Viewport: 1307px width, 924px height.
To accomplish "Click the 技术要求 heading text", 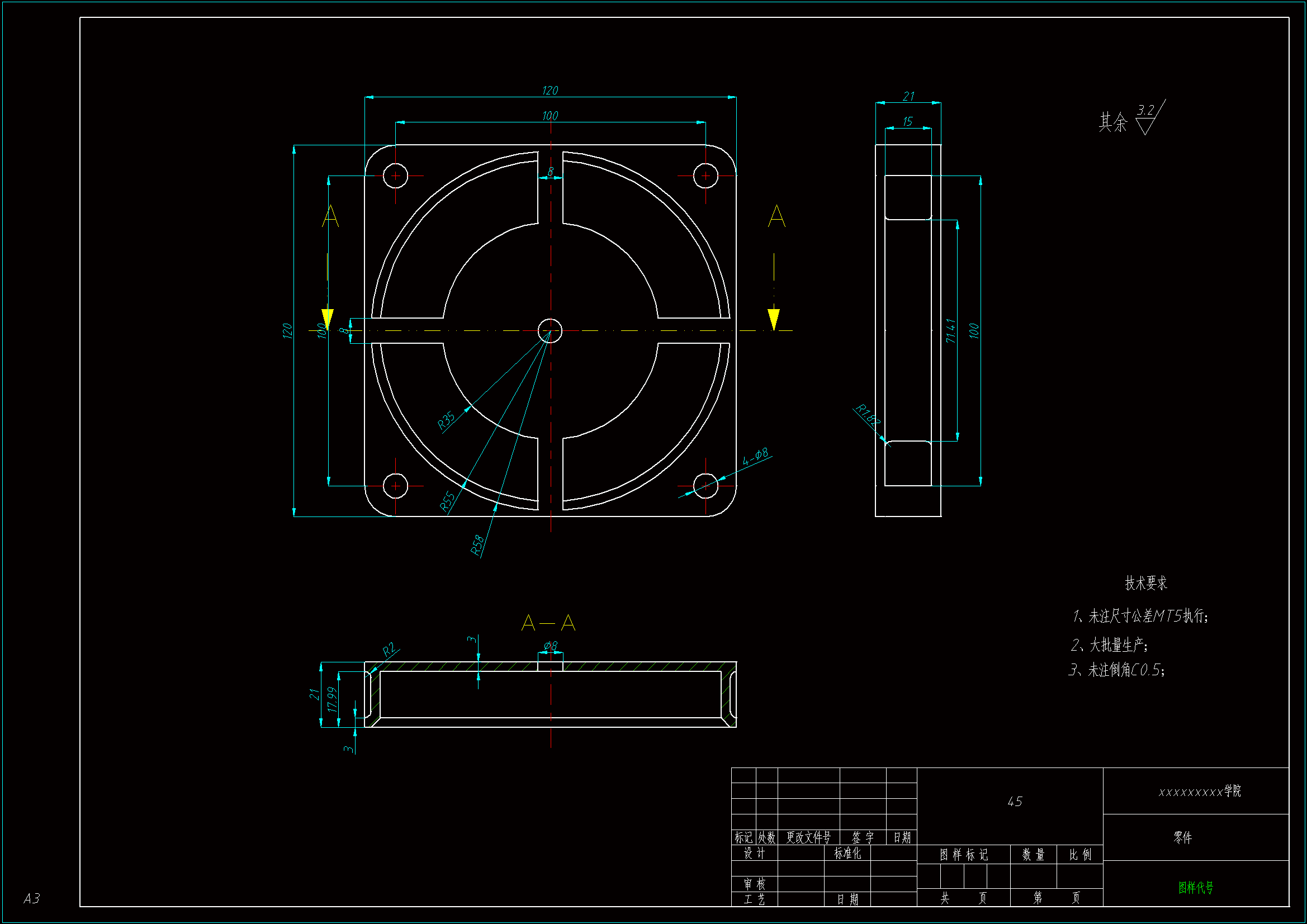I will click(1145, 583).
